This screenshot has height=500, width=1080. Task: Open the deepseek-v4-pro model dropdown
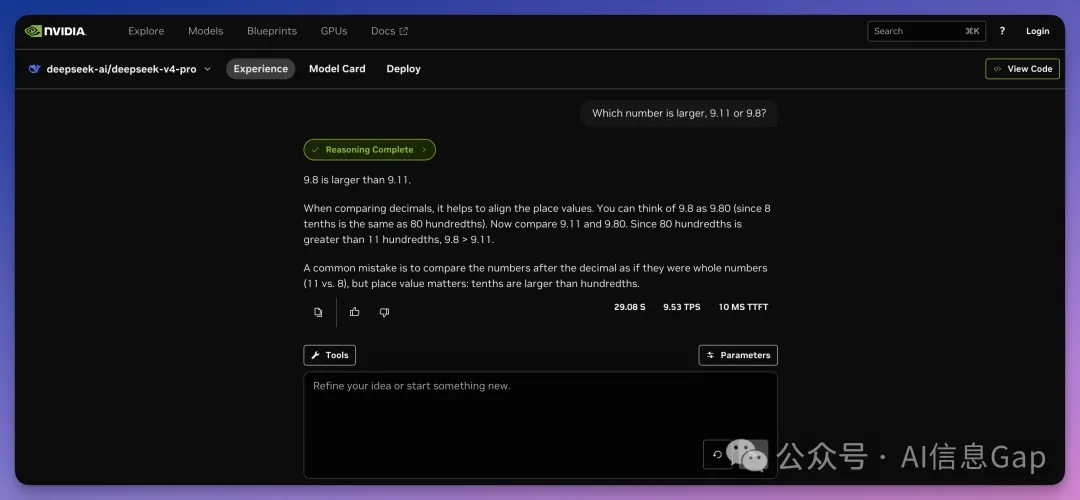(x=121, y=69)
